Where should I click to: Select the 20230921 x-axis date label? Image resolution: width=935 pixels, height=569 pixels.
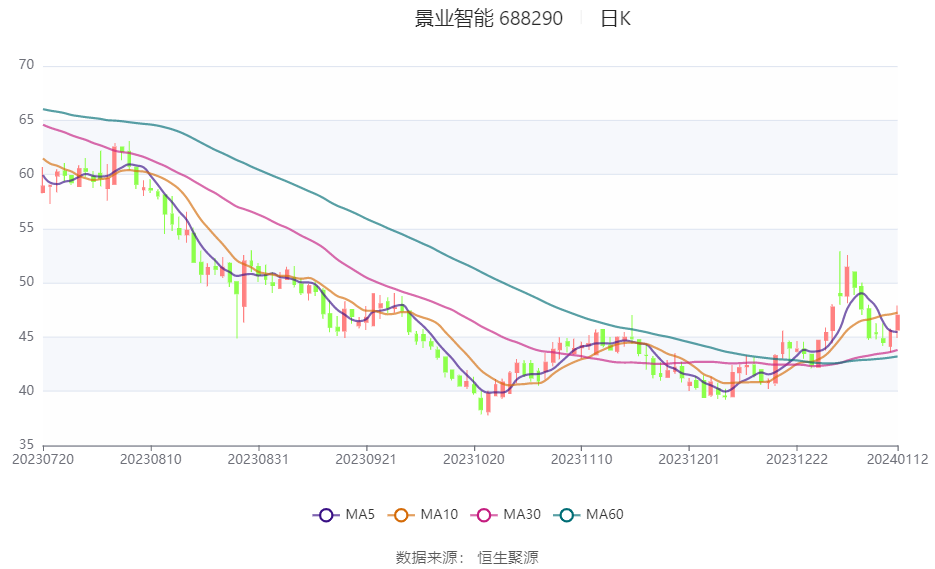366,459
